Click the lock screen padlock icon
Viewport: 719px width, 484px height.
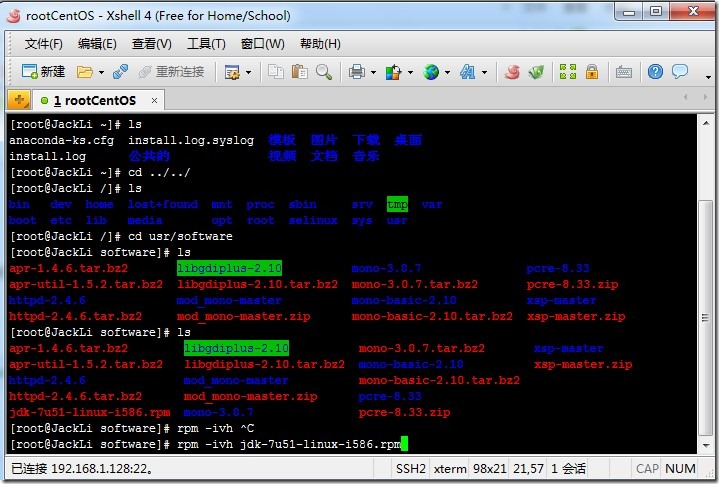click(592, 72)
